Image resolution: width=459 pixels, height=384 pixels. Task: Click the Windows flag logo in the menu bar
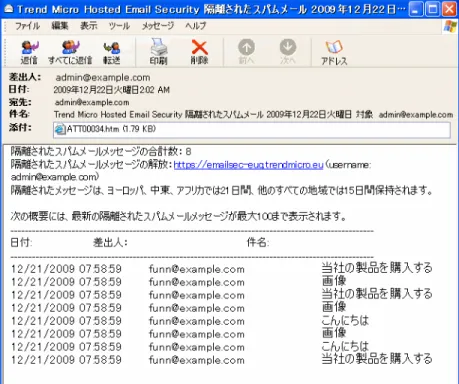point(450,26)
